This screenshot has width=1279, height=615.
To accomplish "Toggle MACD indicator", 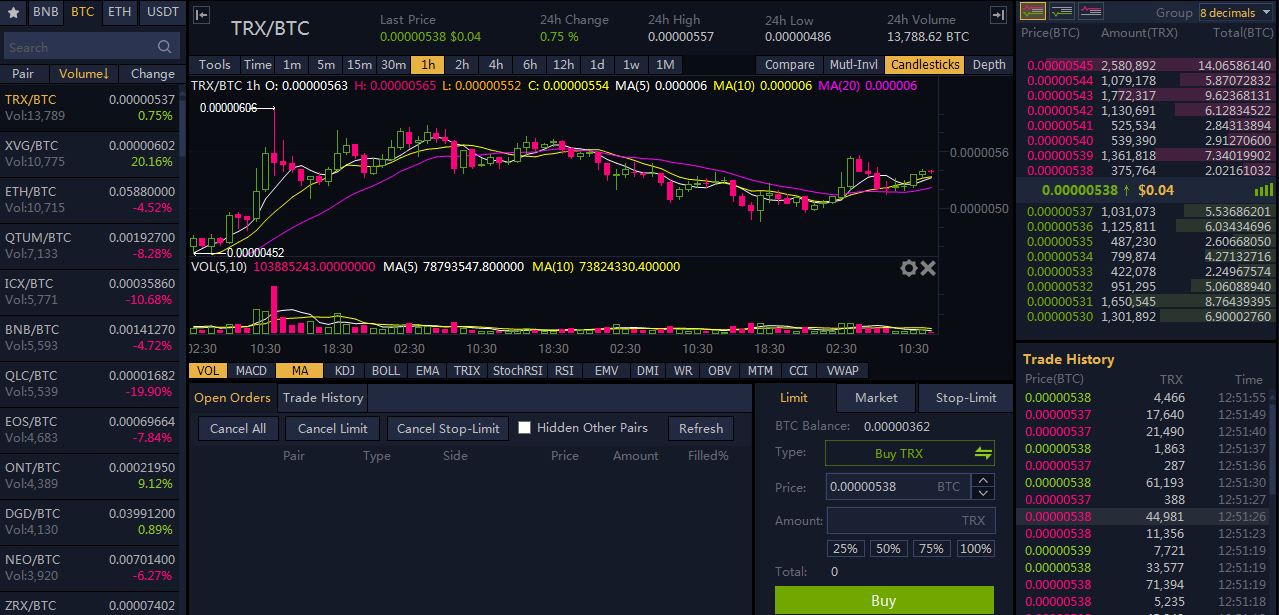I will [x=251, y=370].
